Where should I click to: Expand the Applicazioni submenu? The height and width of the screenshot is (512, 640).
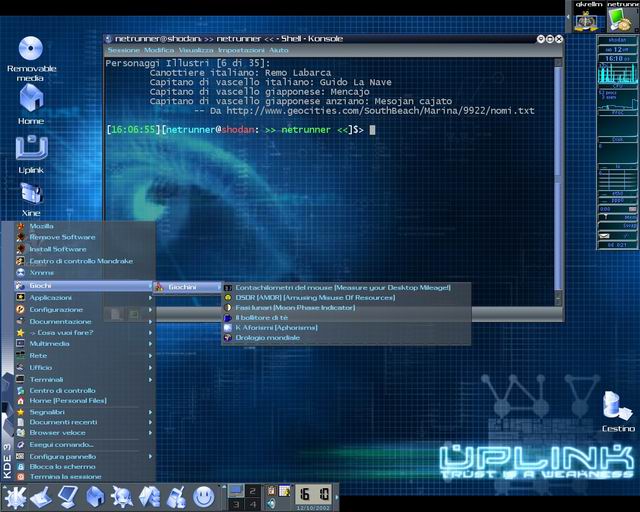tap(84, 298)
